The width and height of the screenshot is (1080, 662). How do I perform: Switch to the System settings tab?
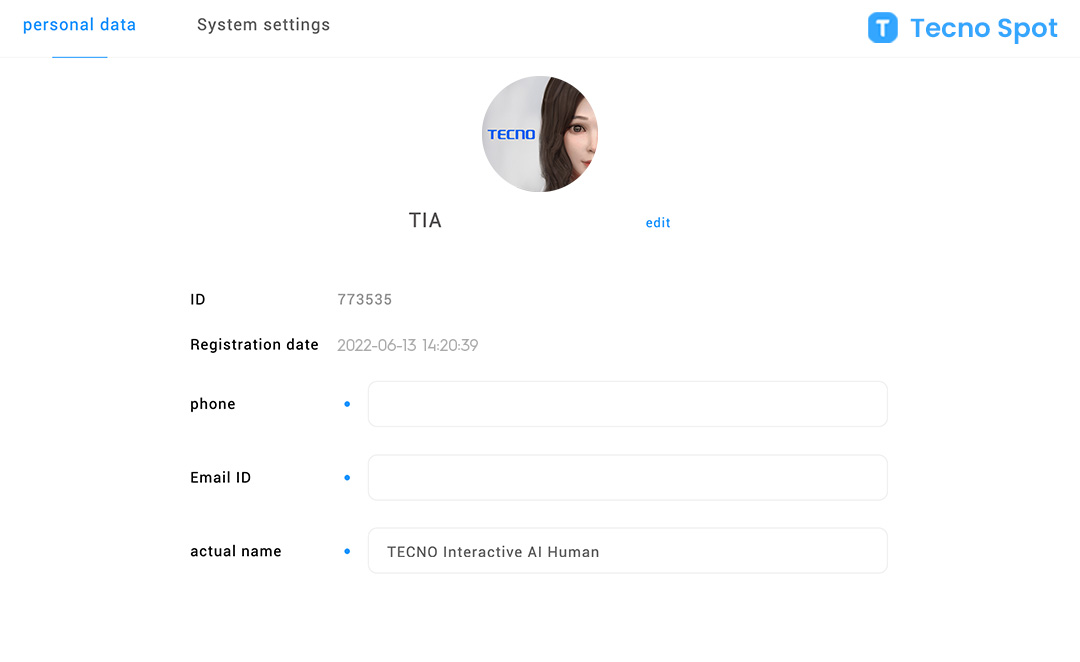(263, 25)
